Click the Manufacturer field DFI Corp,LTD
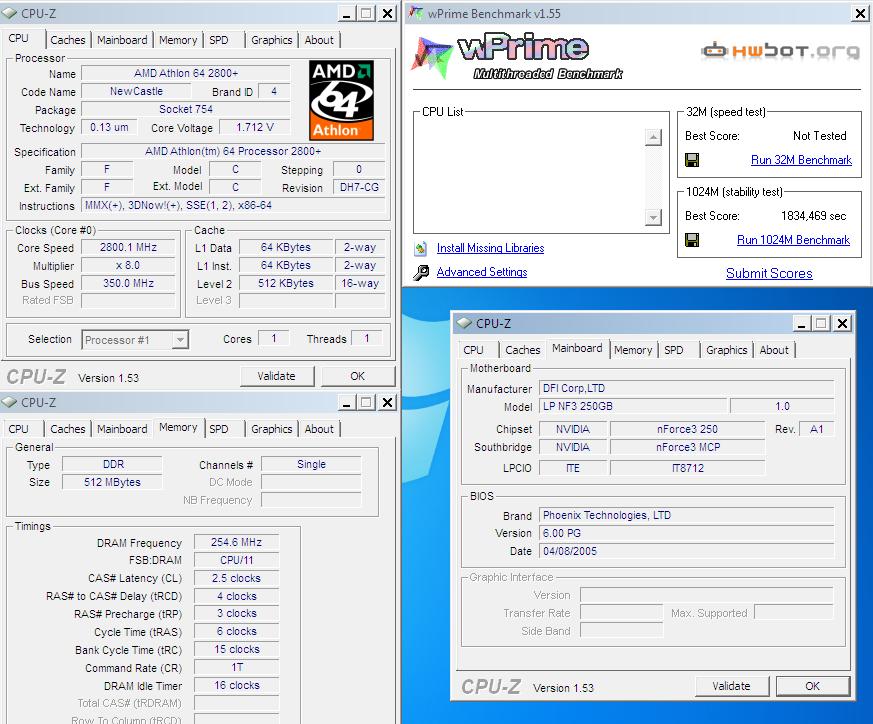This screenshot has height=724, width=873. click(686, 389)
